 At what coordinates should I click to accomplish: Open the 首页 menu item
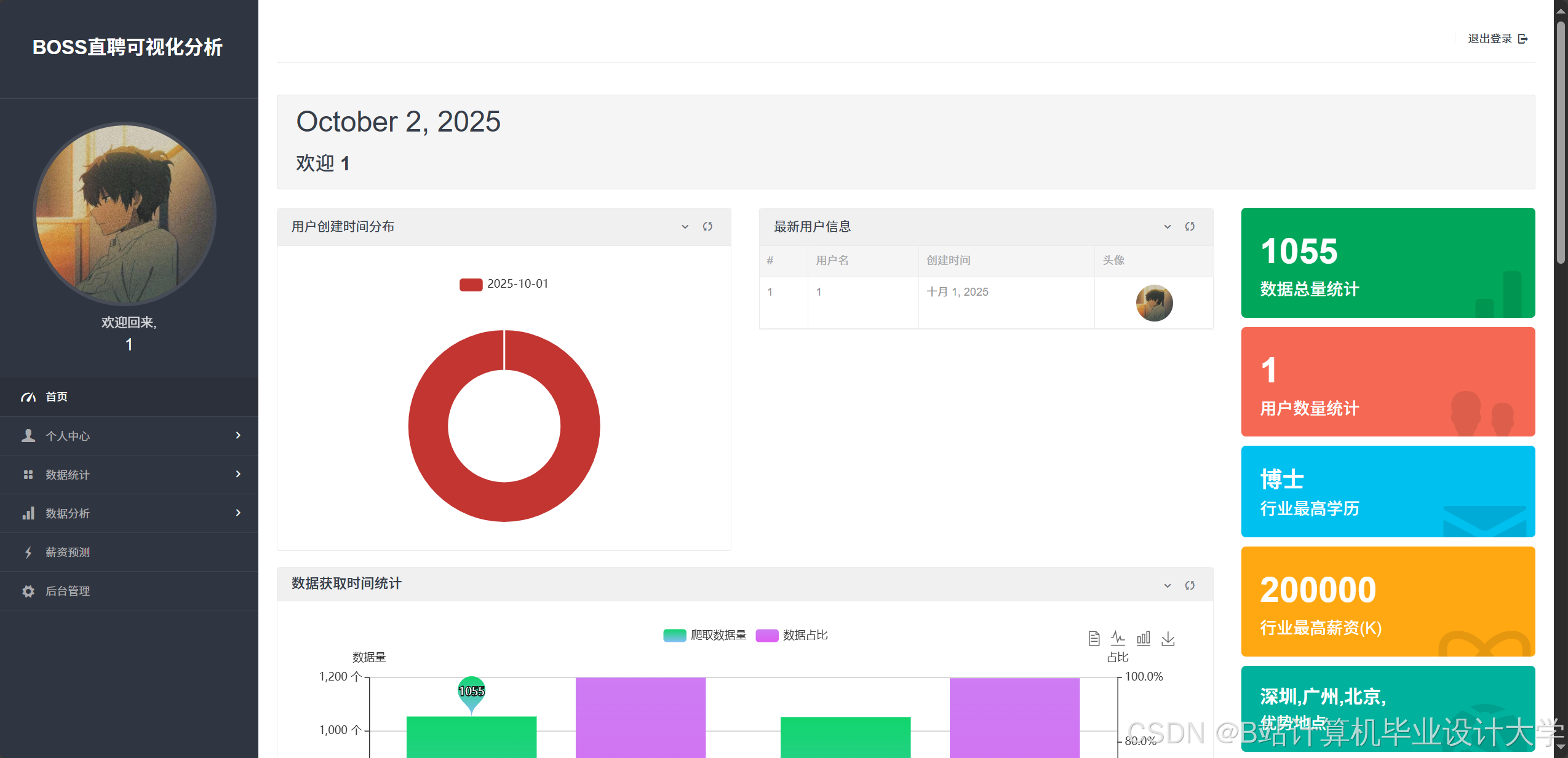point(57,397)
